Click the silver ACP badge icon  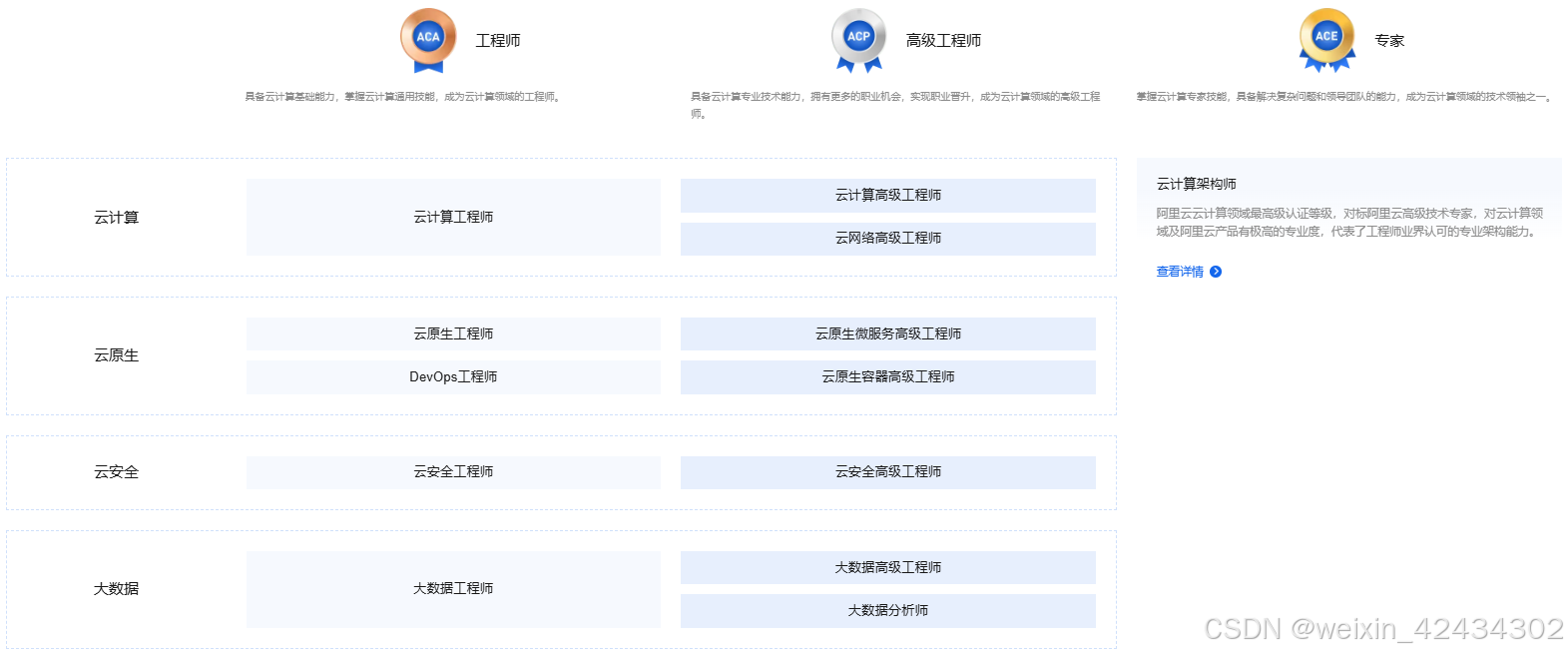coord(859,40)
